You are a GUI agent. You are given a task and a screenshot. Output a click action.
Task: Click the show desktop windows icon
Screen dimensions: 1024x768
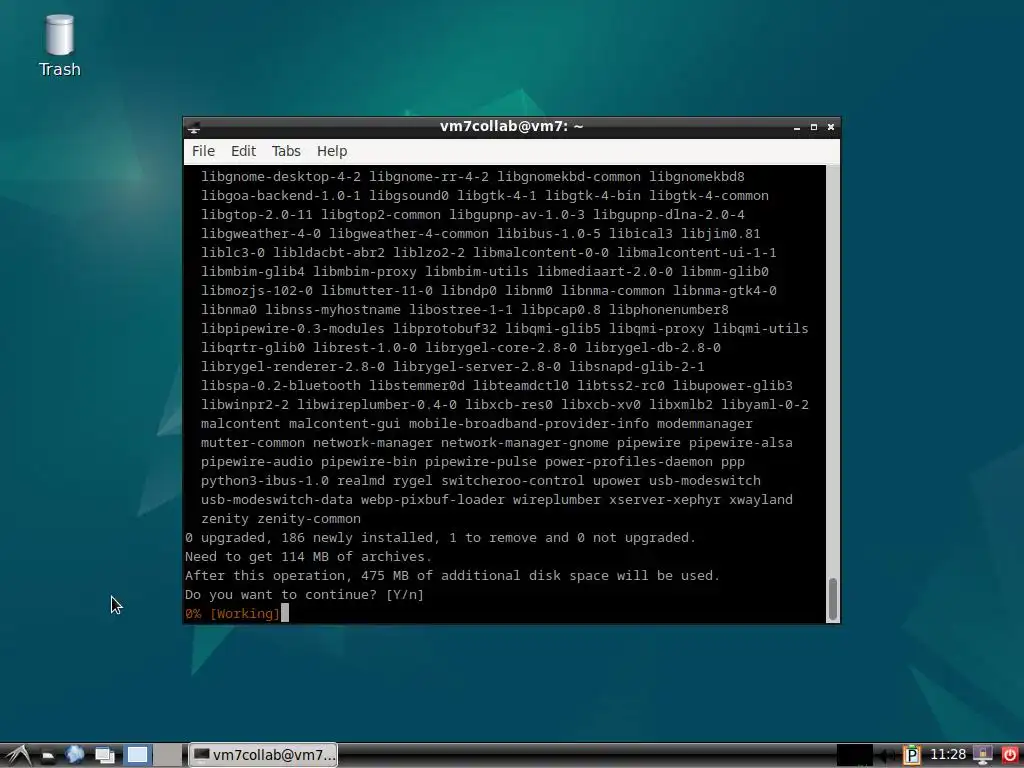(104, 755)
